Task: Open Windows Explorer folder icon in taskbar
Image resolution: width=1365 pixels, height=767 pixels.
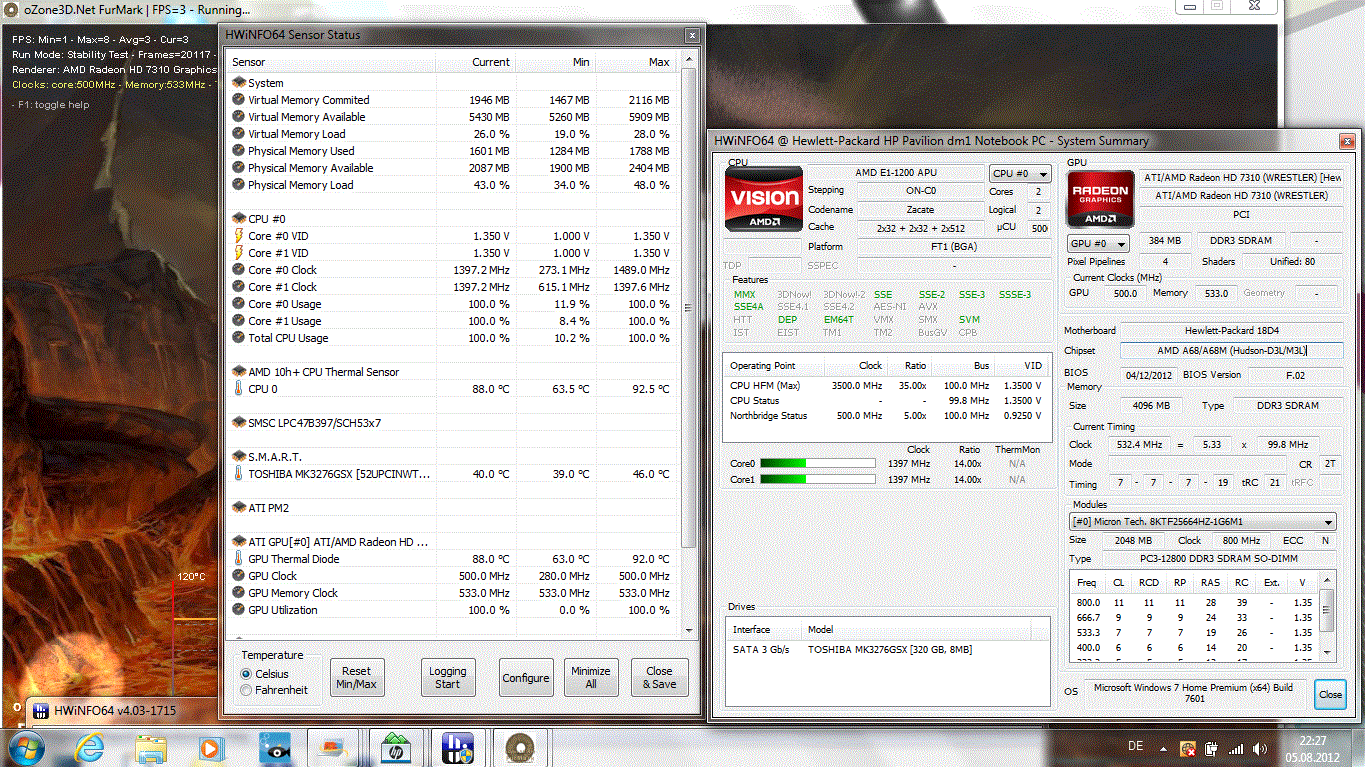Action: coord(151,747)
